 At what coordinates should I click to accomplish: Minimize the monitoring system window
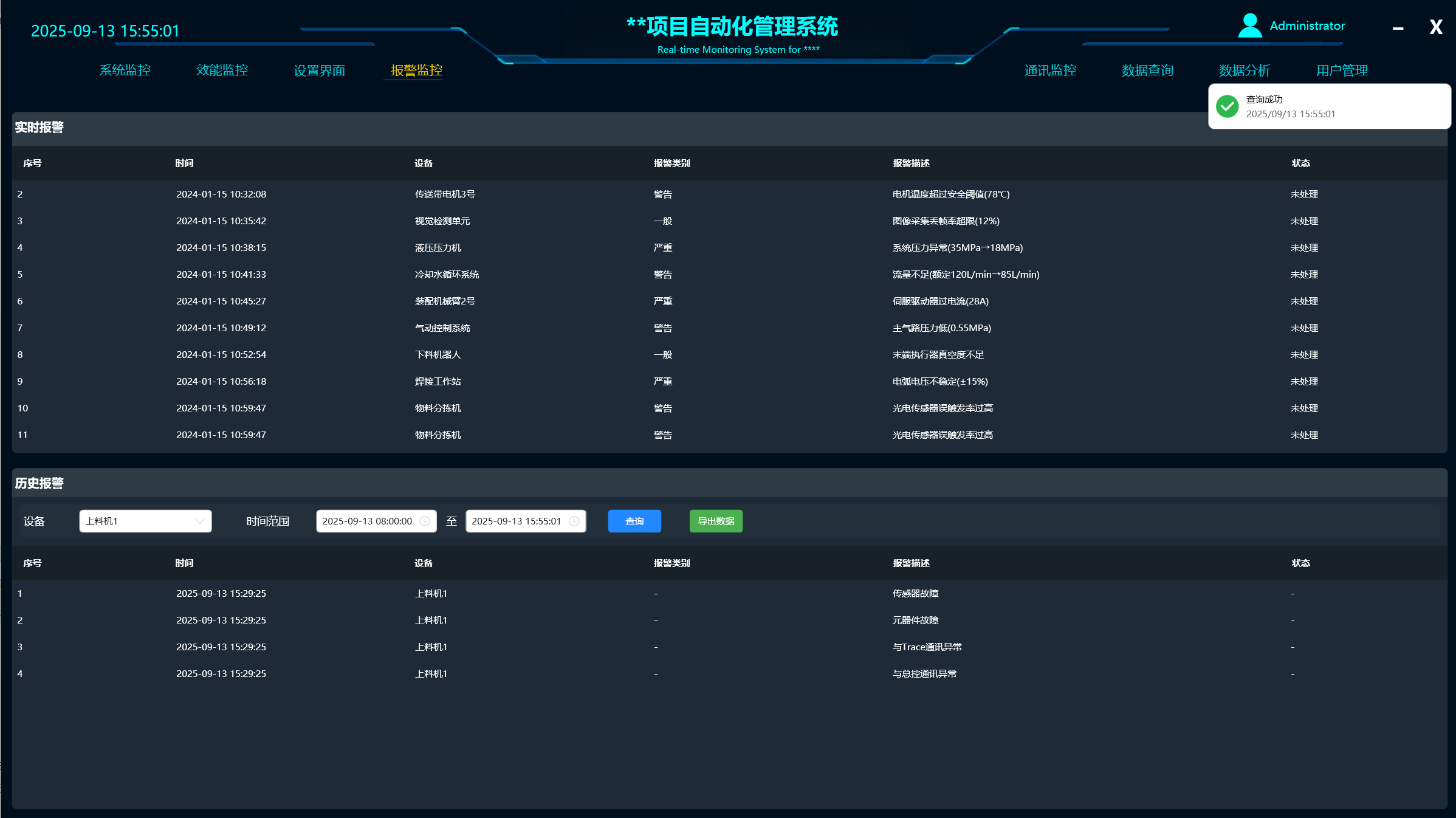click(1398, 28)
